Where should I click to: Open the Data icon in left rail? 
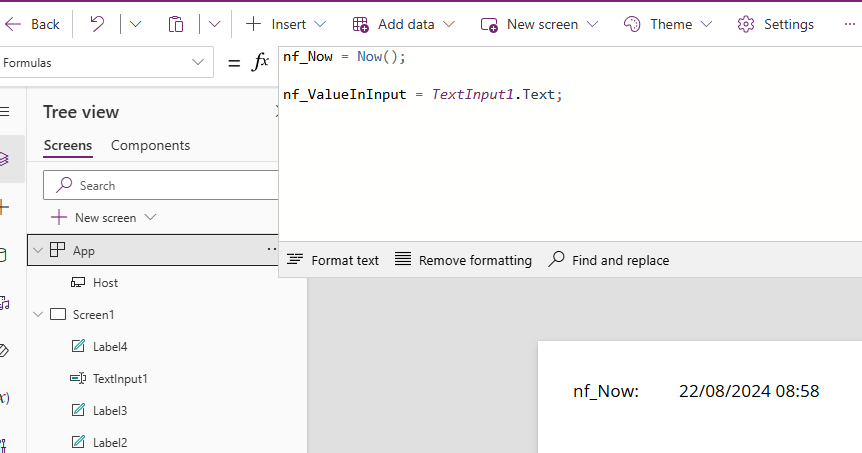pyautogui.click(x=3, y=255)
